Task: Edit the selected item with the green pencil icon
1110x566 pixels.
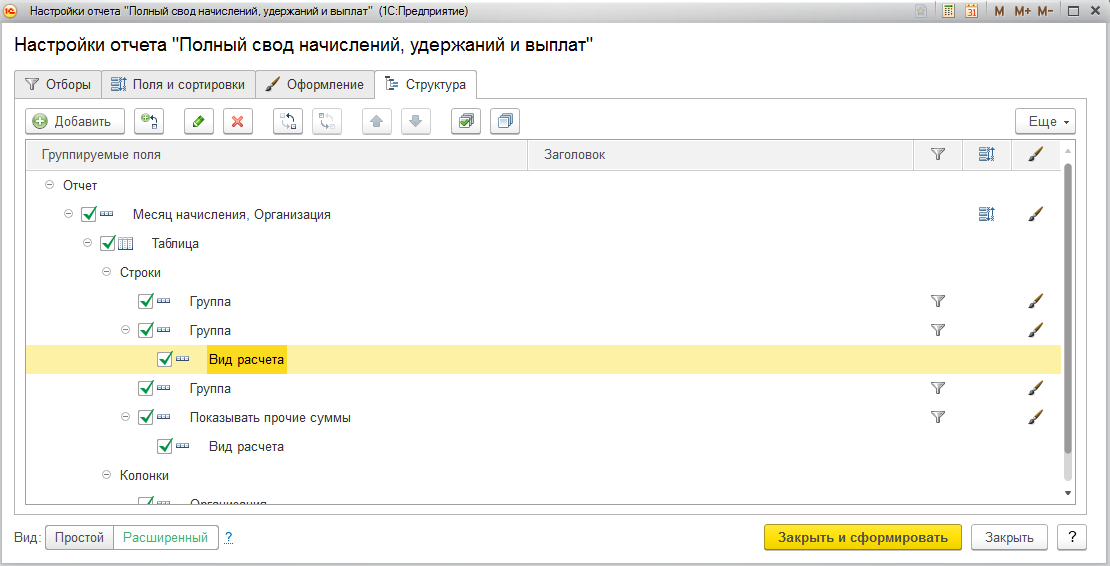Action: [x=198, y=121]
